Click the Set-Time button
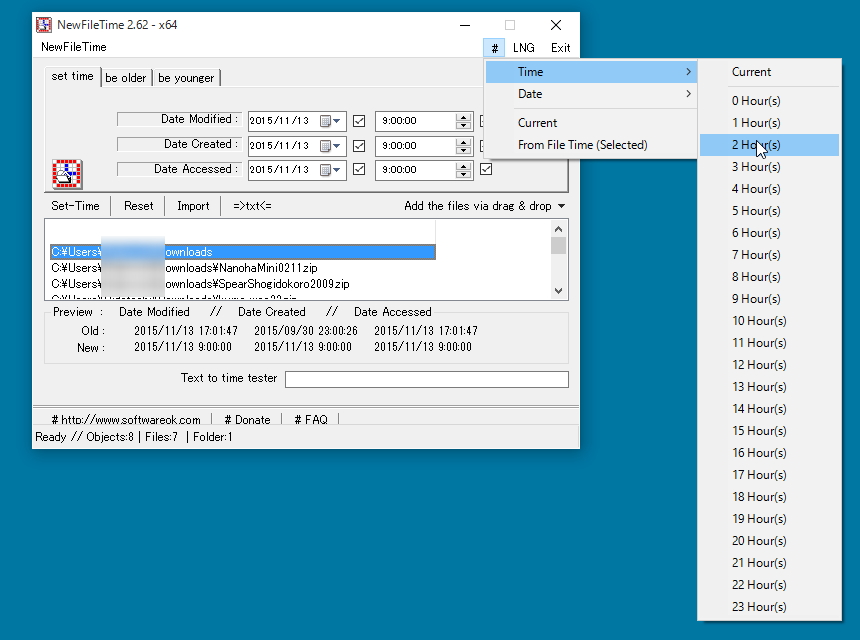Screen dimensions: 860x640 click(x=76, y=206)
